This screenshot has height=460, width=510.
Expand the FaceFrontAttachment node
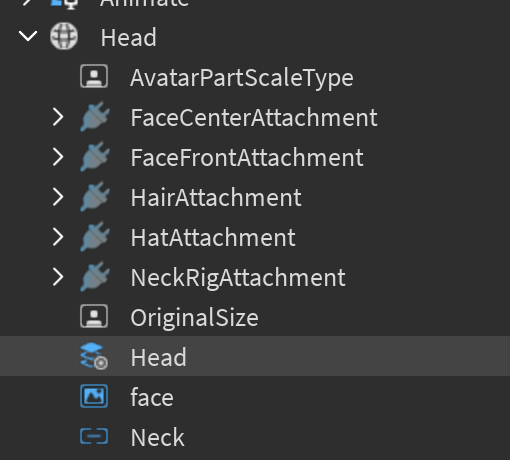[x=58, y=157]
